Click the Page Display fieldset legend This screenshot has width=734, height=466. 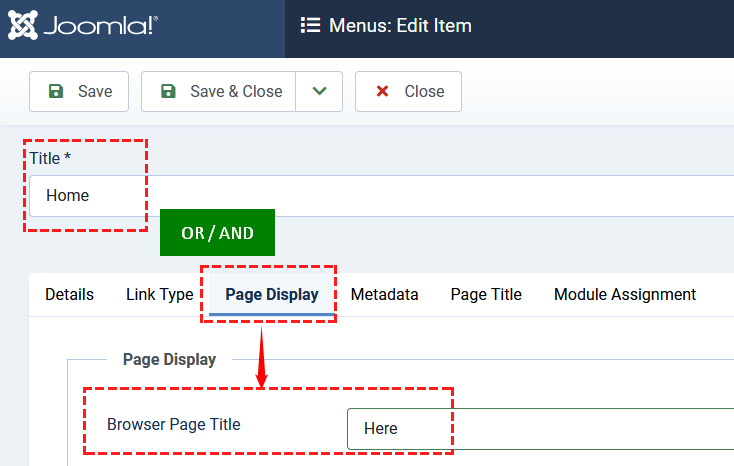click(x=169, y=359)
